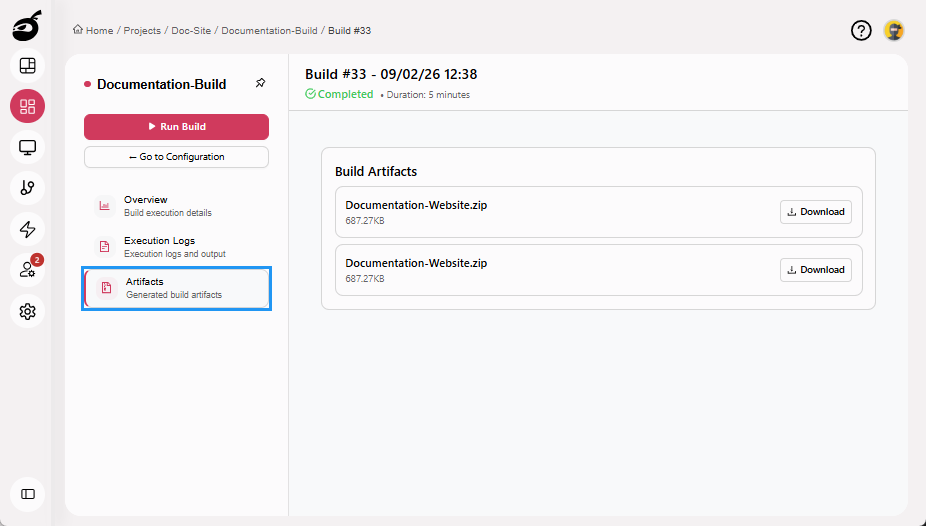Click the Execution Logs document icon

click(x=105, y=247)
